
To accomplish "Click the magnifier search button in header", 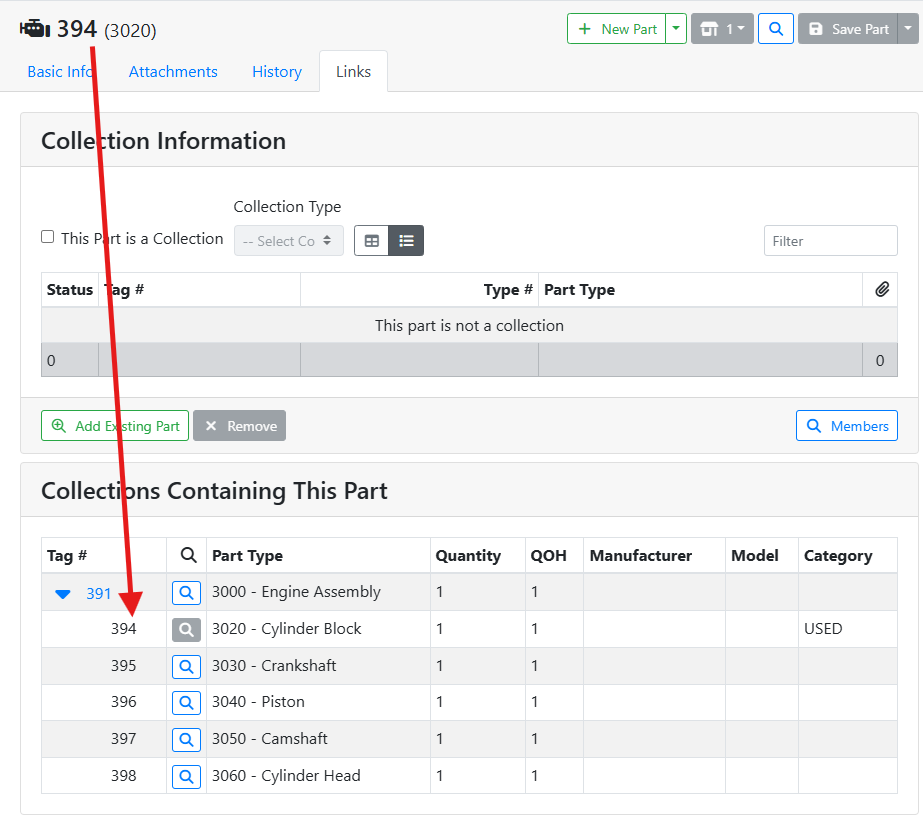I will point(775,29).
